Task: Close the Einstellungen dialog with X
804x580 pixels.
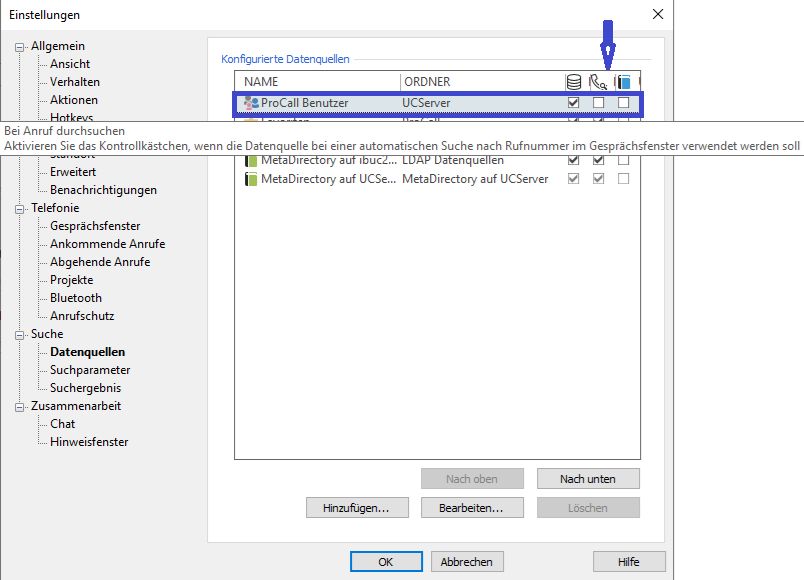Action: coord(657,14)
